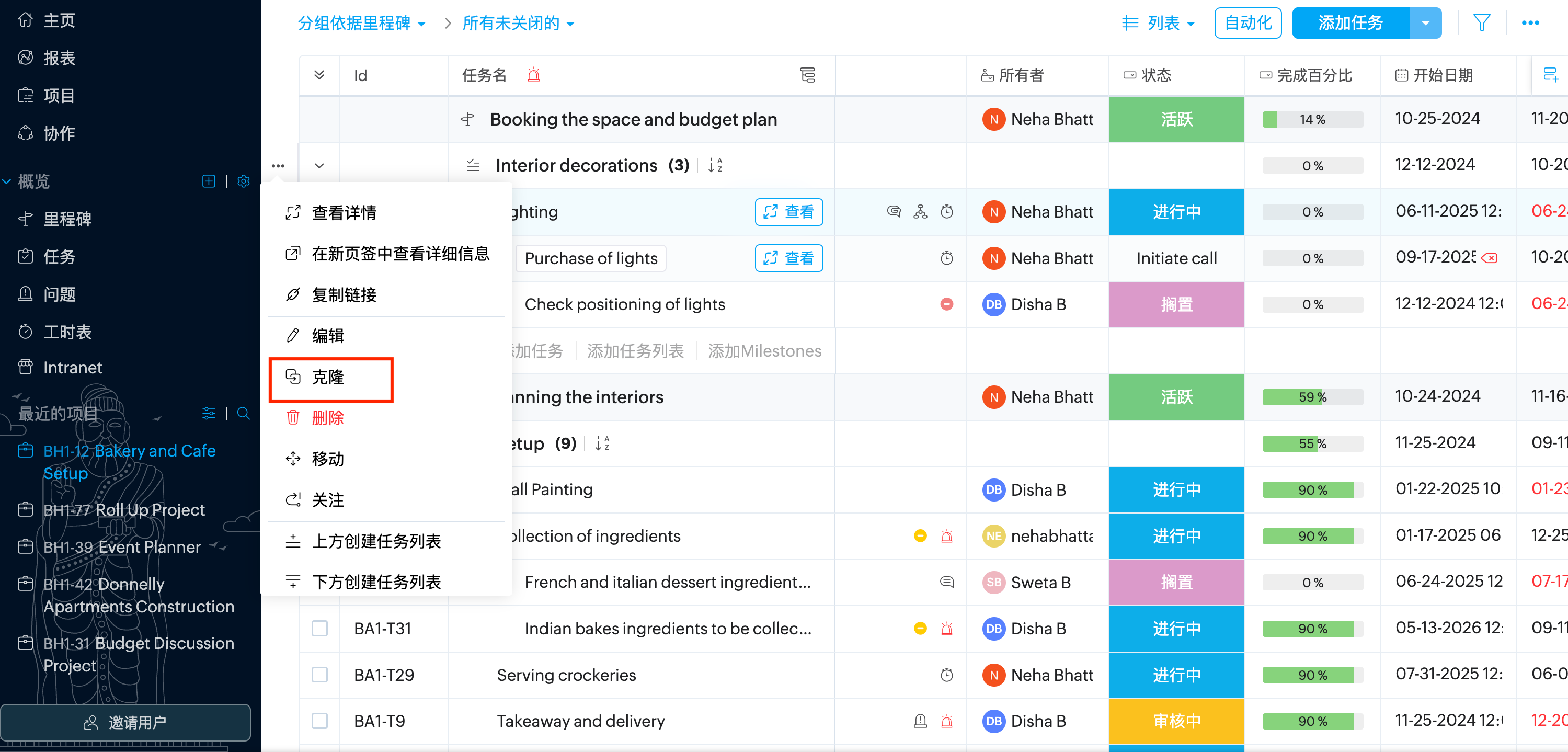Screen dimensions: 1568x752
Task: Click the filter funnel icon
Action: [1481, 23]
